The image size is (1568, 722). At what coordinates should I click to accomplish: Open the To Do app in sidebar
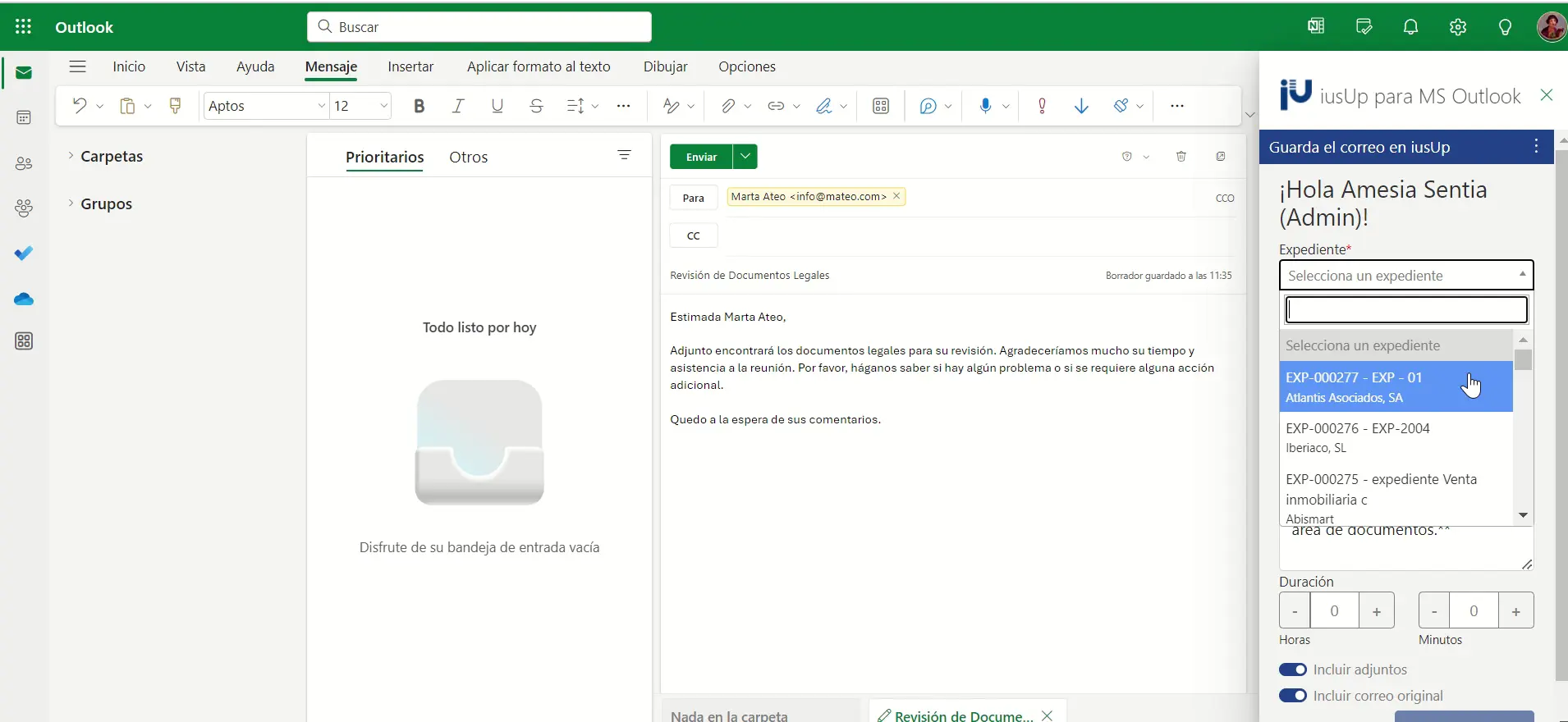24,253
